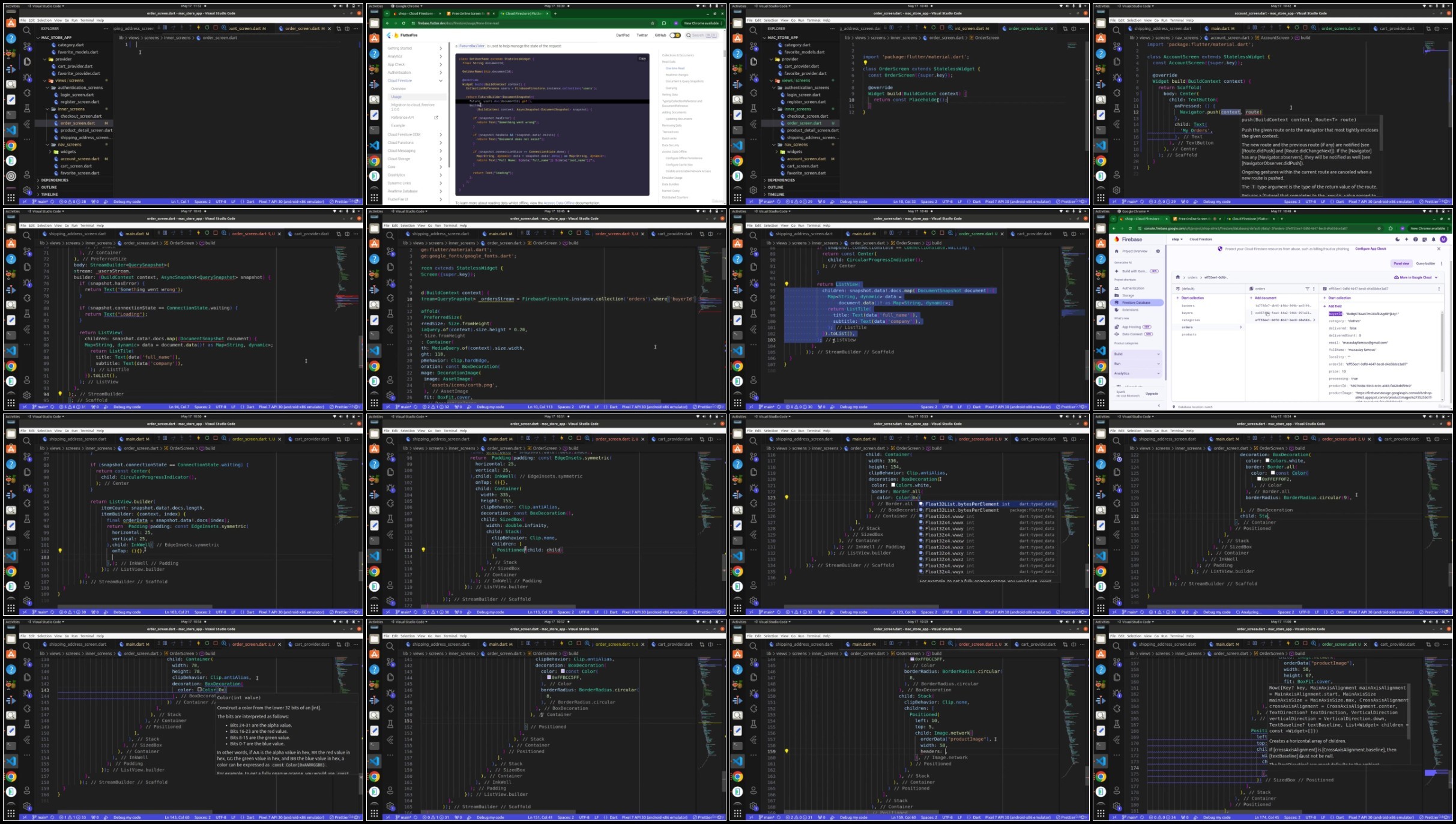Select the products collection in Firestore

[1189, 334]
